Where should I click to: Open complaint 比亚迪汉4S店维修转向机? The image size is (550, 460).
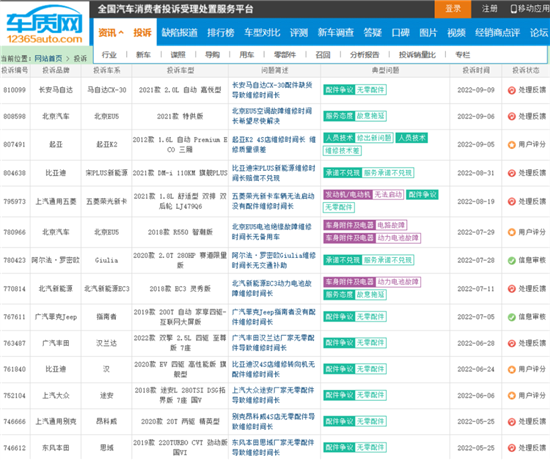click(x=273, y=369)
